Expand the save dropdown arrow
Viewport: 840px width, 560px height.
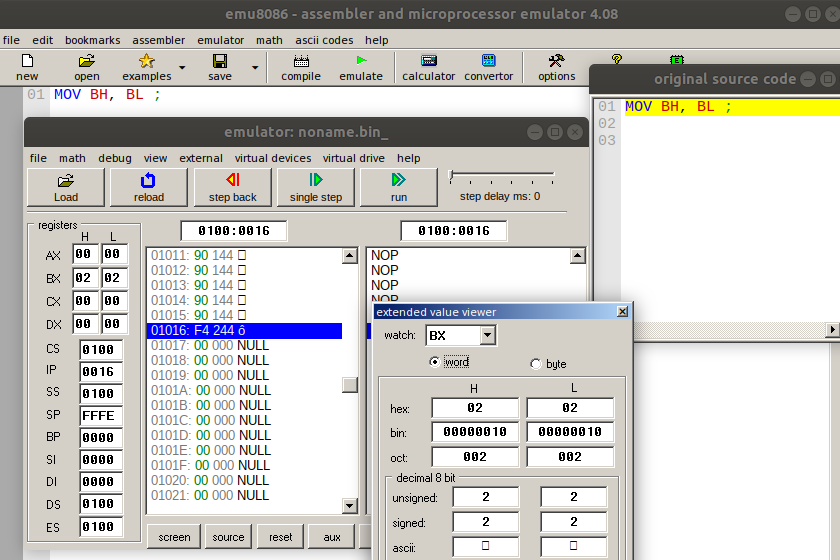(255, 68)
